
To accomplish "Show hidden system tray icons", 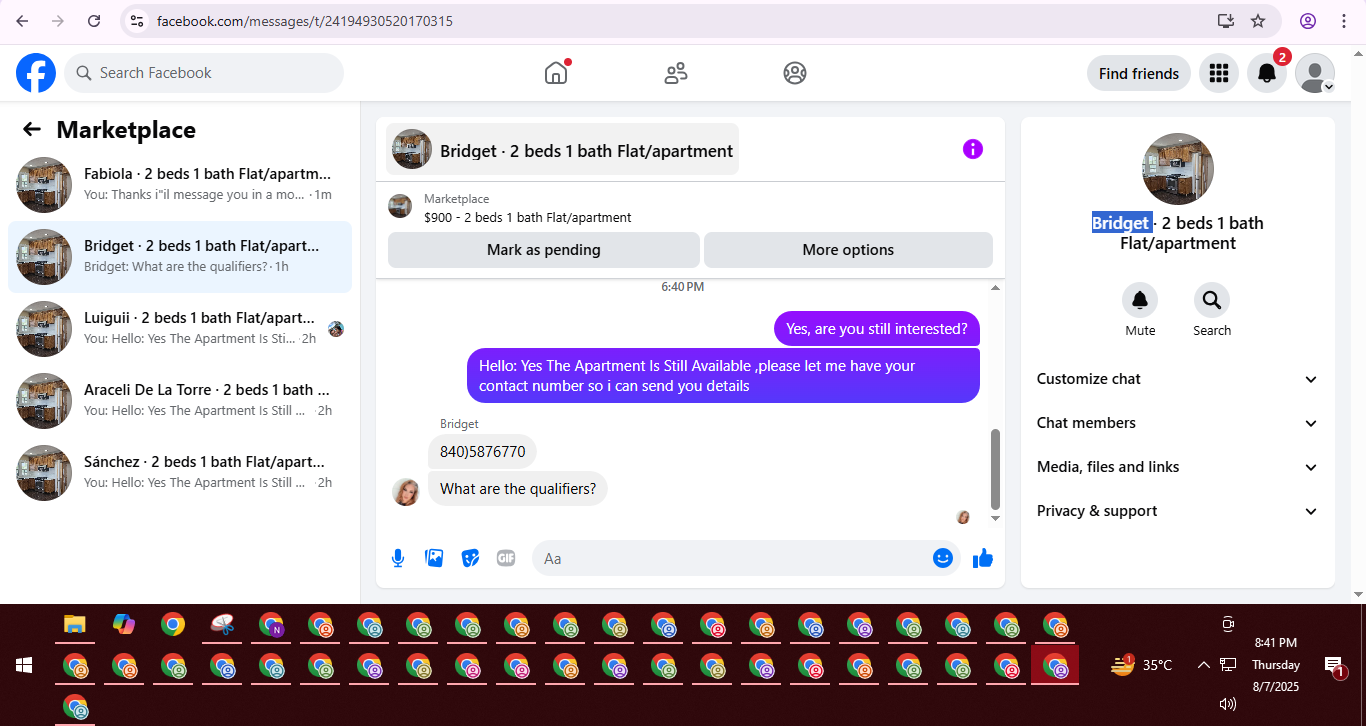I will click(x=1203, y=665).
